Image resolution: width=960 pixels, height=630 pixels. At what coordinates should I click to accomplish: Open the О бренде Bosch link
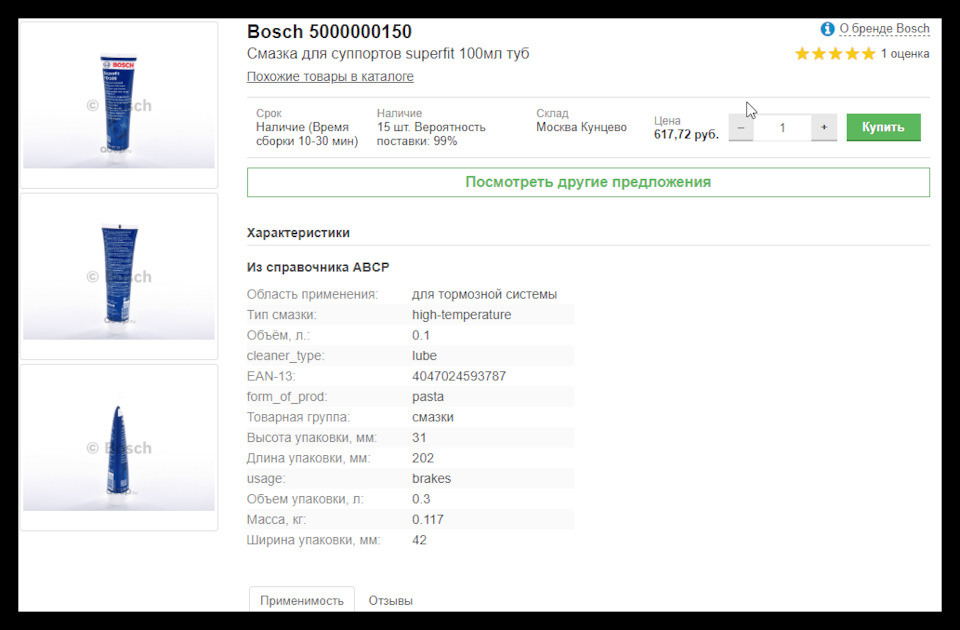pos(884,29)
